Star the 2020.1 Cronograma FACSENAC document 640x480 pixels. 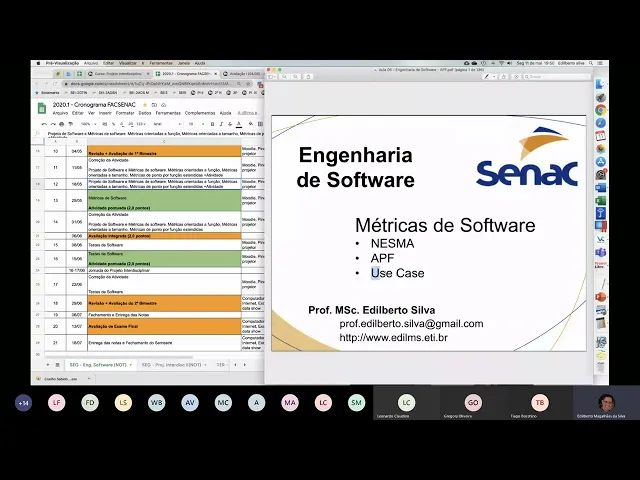pyautogui.click(x=145, y=105)
